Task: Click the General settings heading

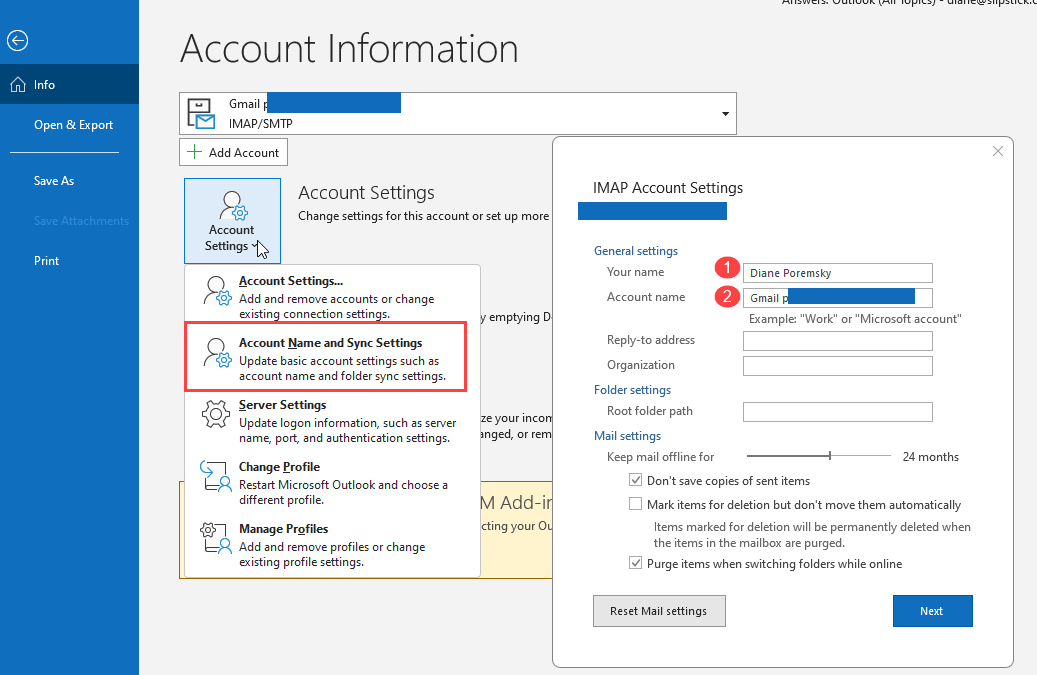Action: coord(636,251)
